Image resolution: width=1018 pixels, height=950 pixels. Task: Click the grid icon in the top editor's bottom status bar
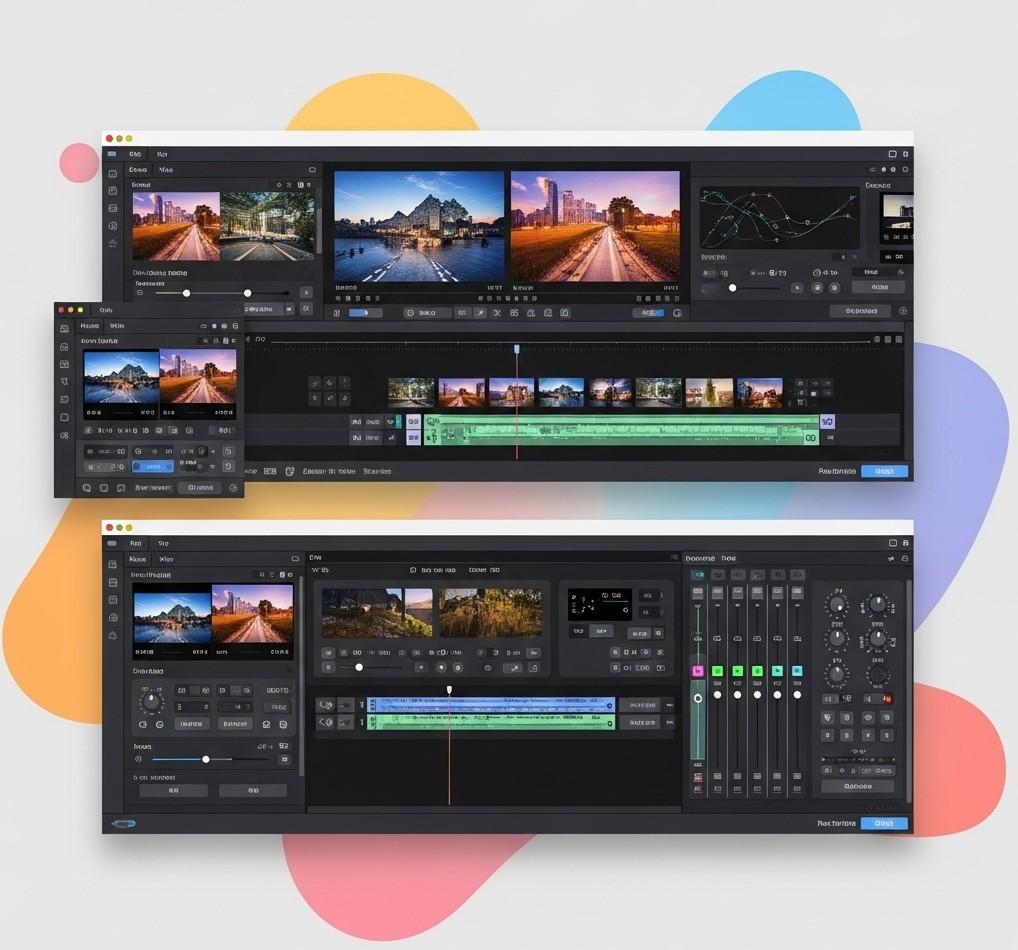[x=270, y=471]
